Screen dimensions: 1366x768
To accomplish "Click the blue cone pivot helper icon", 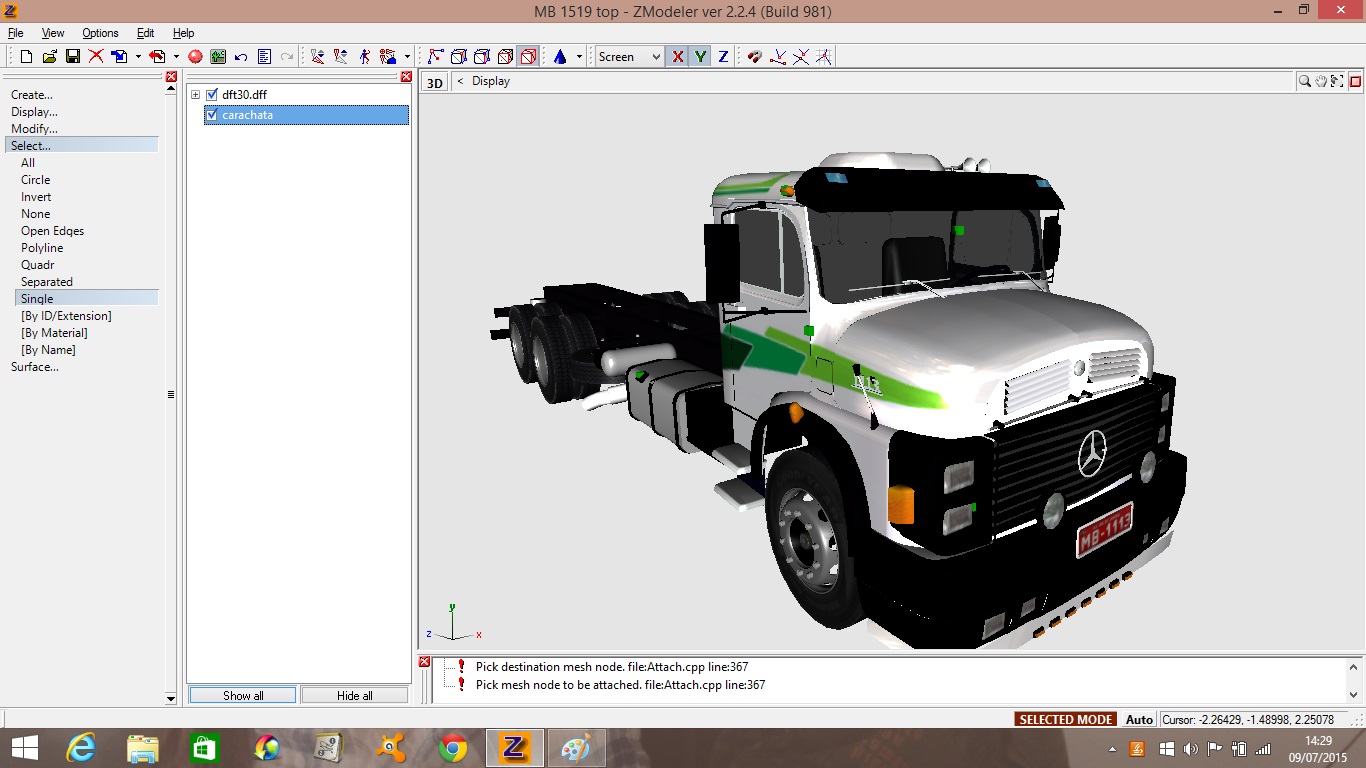I will coord(560,57).
